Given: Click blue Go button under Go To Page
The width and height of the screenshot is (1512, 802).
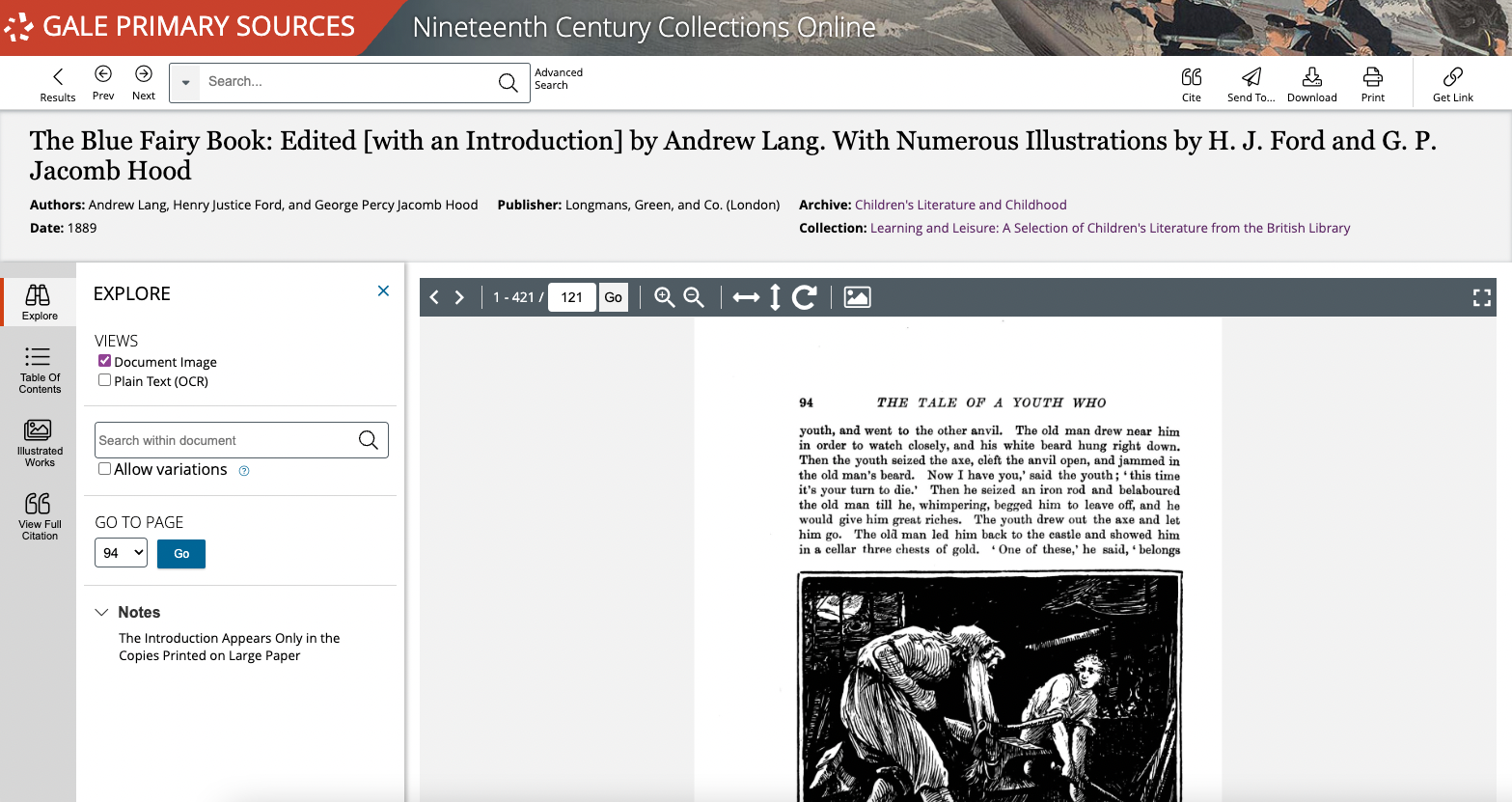Looking at the screenshot, I should pos(181,553).
